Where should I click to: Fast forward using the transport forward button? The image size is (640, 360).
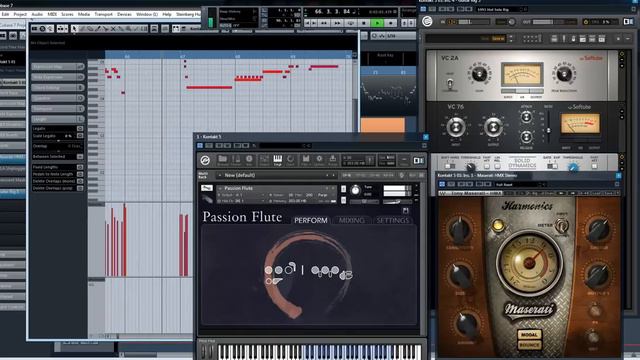338,23
